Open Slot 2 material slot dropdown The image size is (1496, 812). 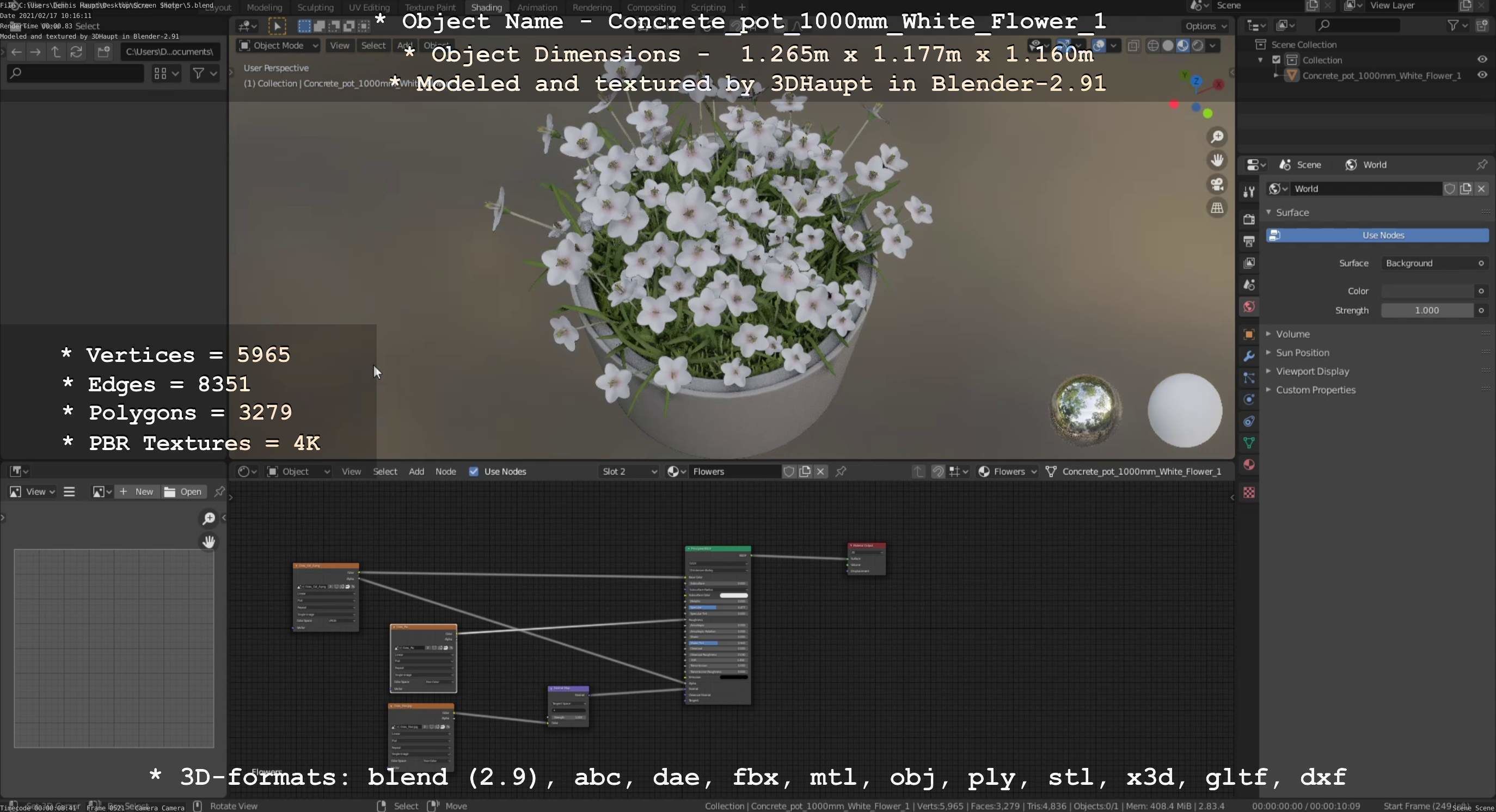(x=629, y=471)
